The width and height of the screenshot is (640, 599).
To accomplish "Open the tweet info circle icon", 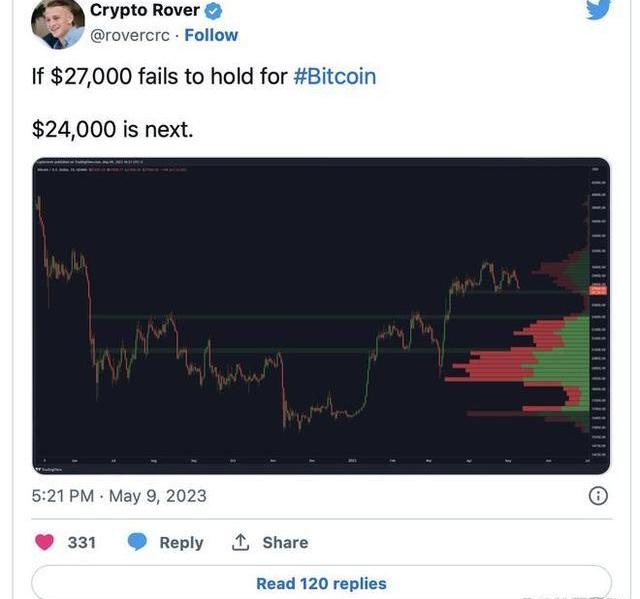I will [x=597, y=495].
